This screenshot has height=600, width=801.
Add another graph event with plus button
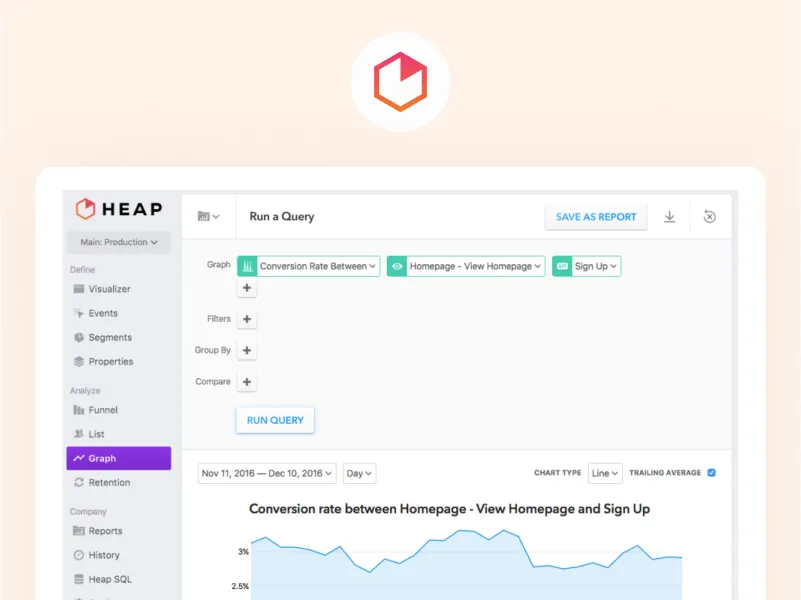[247, 288]
